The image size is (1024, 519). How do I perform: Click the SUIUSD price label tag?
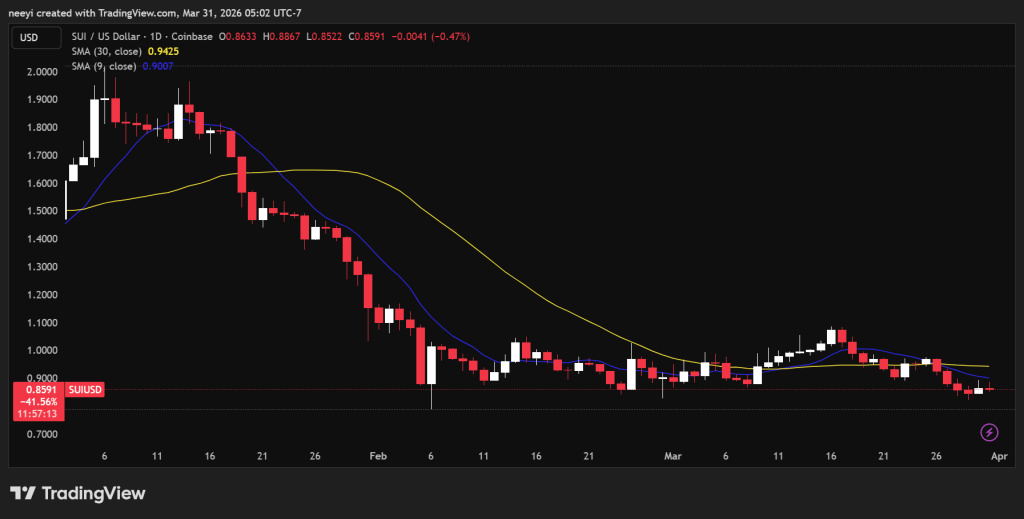[85, 390]
